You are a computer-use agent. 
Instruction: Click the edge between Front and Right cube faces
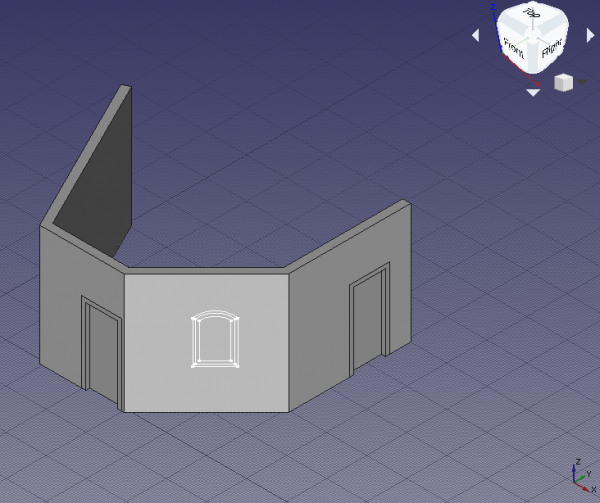pyautogui.click(x=532, y=56)
